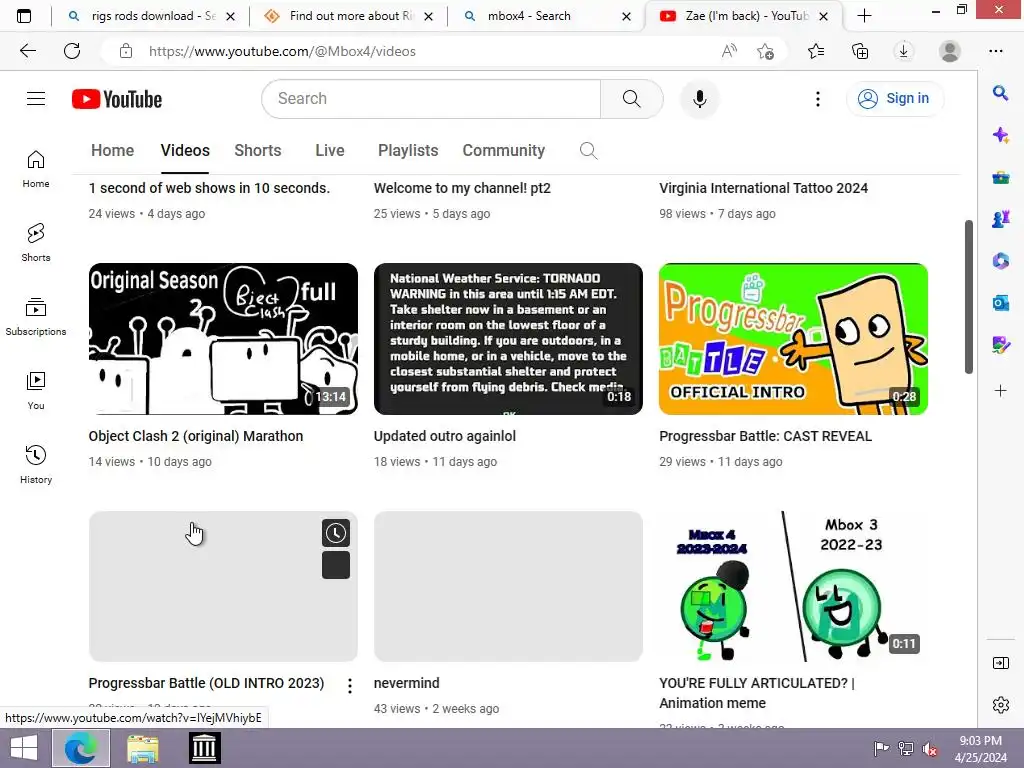
Task: Open Tab actions menu icon
Action: 24,16
